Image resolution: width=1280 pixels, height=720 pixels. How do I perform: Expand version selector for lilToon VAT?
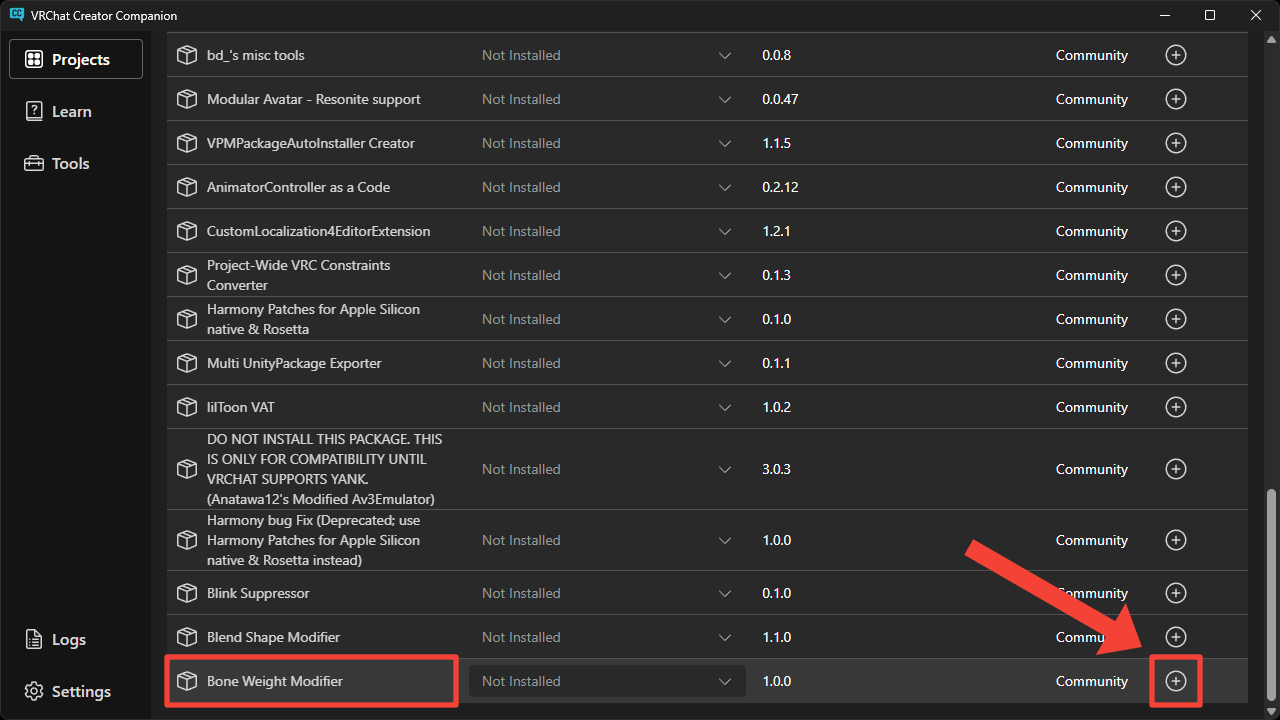725,407
